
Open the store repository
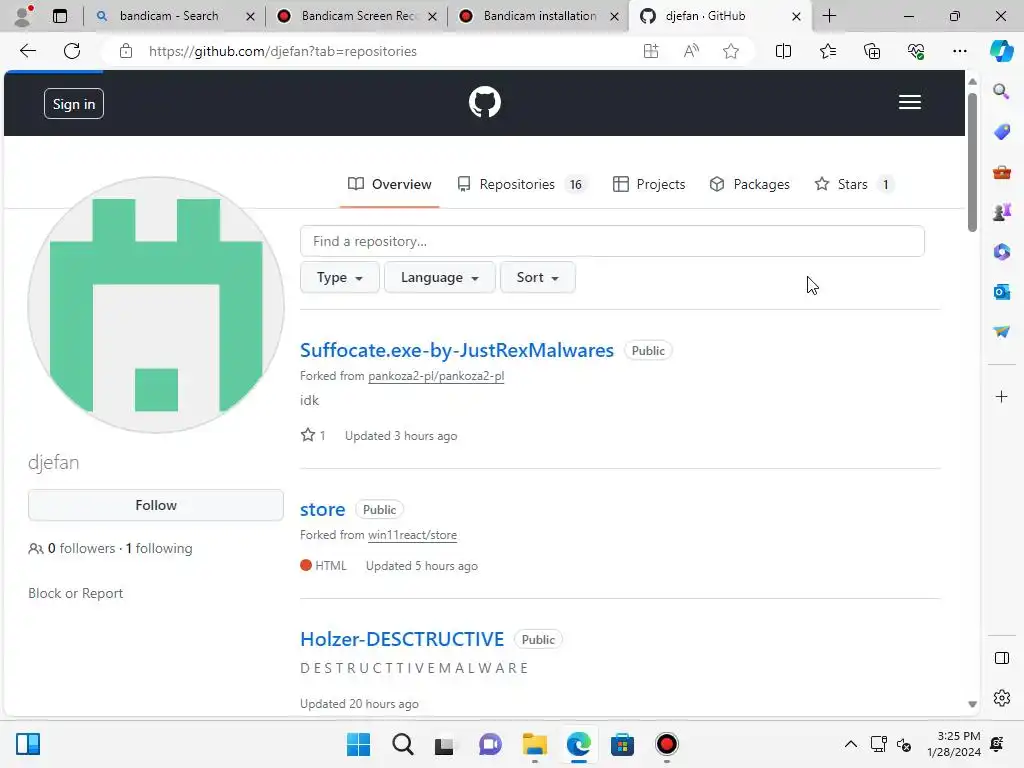[323, 509]
